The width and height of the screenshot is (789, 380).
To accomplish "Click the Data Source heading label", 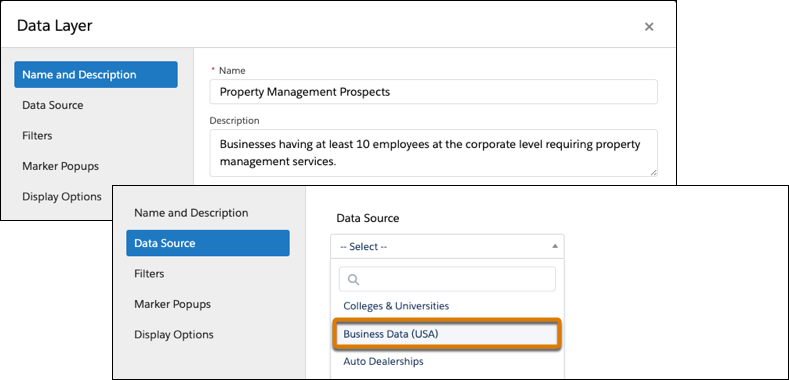I will 367,218.
